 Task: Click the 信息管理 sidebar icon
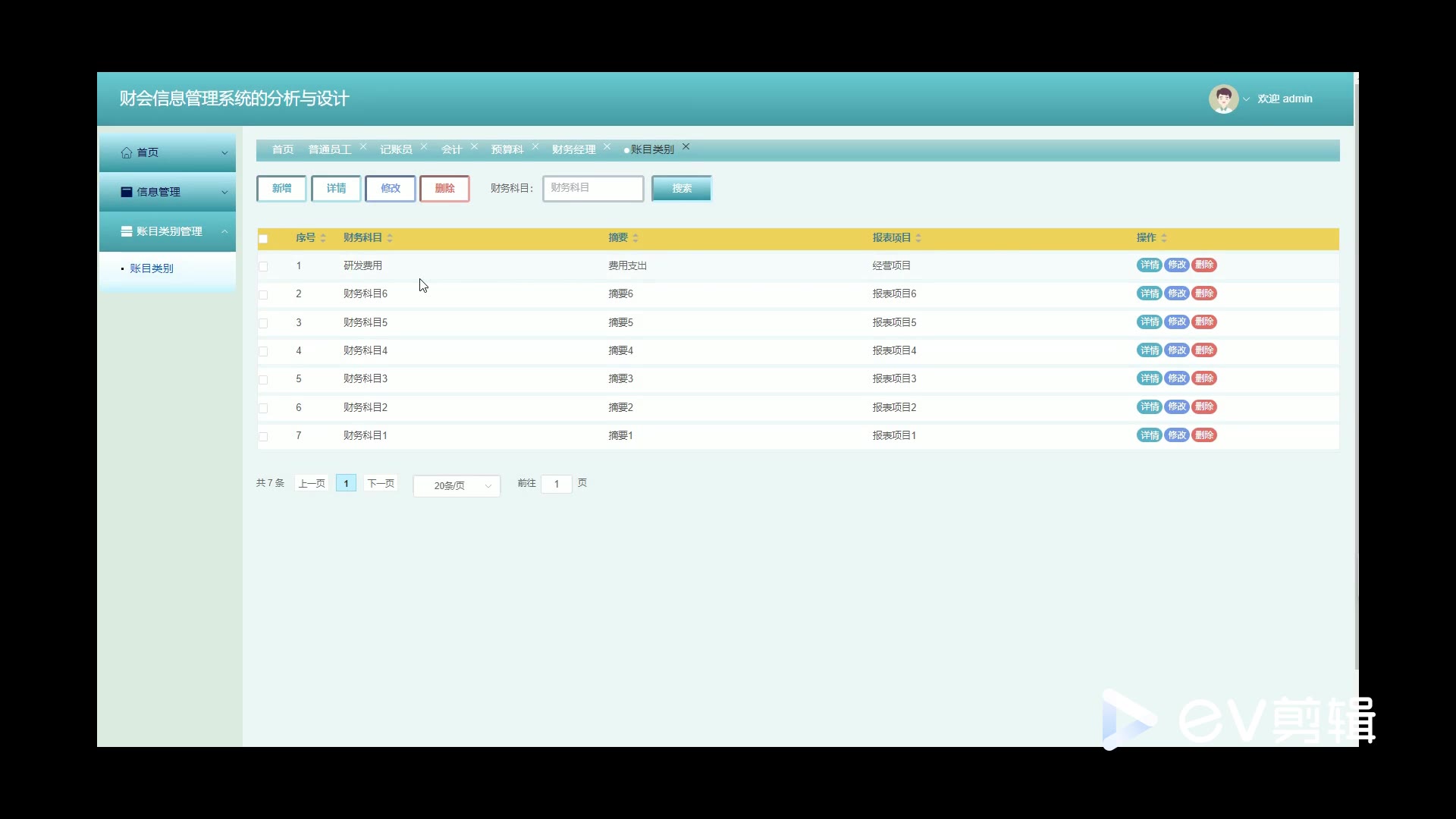click(x=127, y=192)
